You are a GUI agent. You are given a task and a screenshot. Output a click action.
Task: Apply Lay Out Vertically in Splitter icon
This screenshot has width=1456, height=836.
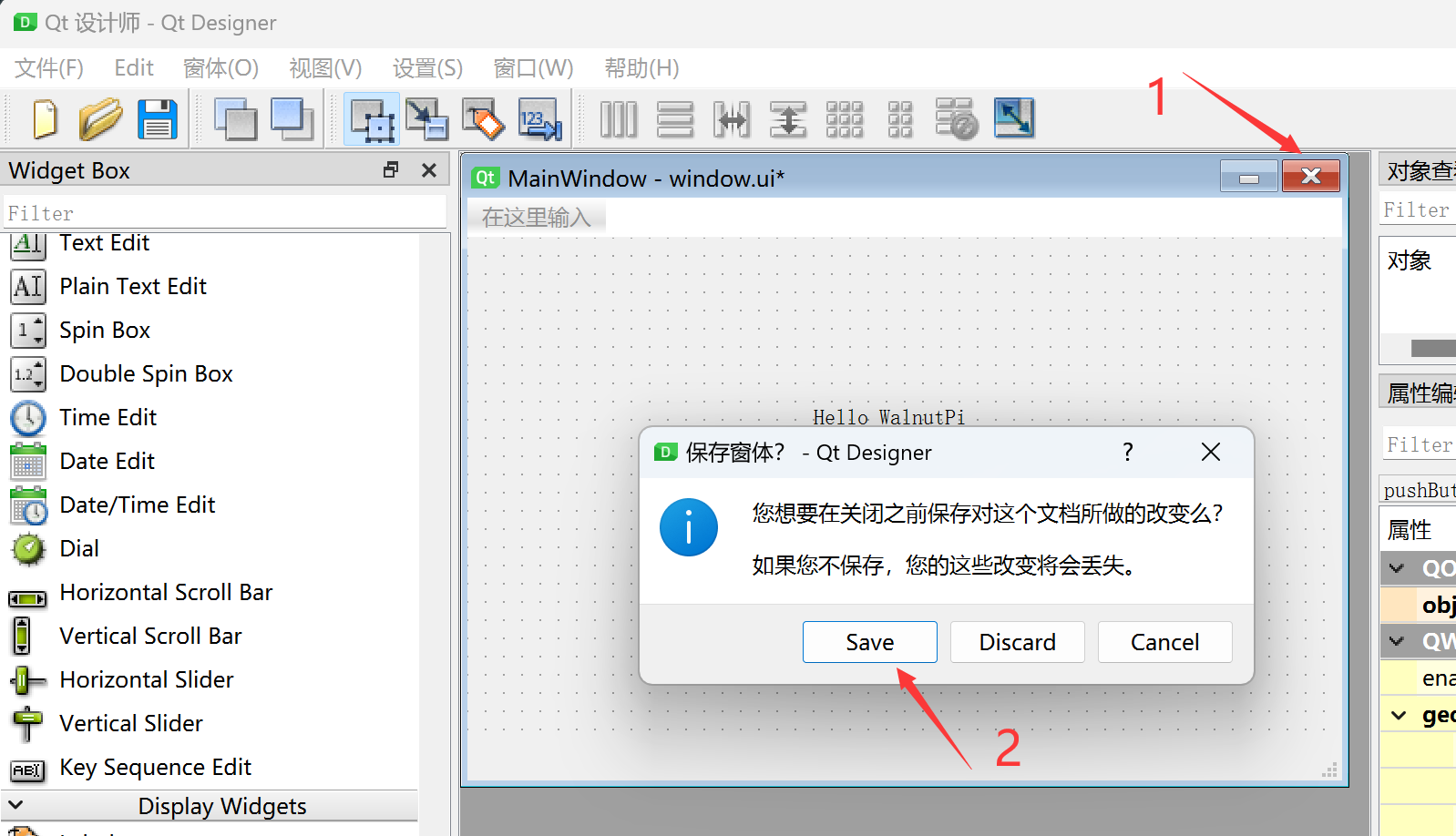[788, 119]
